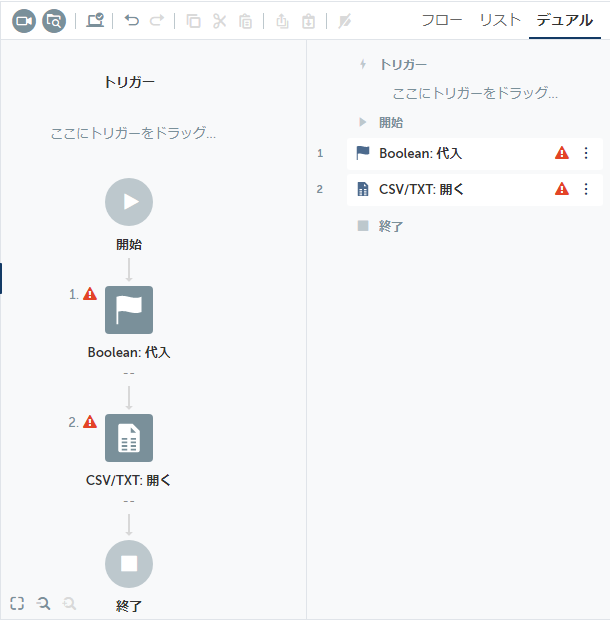Click warning icon on CSV/TXT: 開く row
The height and width of the screenshot is (620, 610).
coord(562,189)
